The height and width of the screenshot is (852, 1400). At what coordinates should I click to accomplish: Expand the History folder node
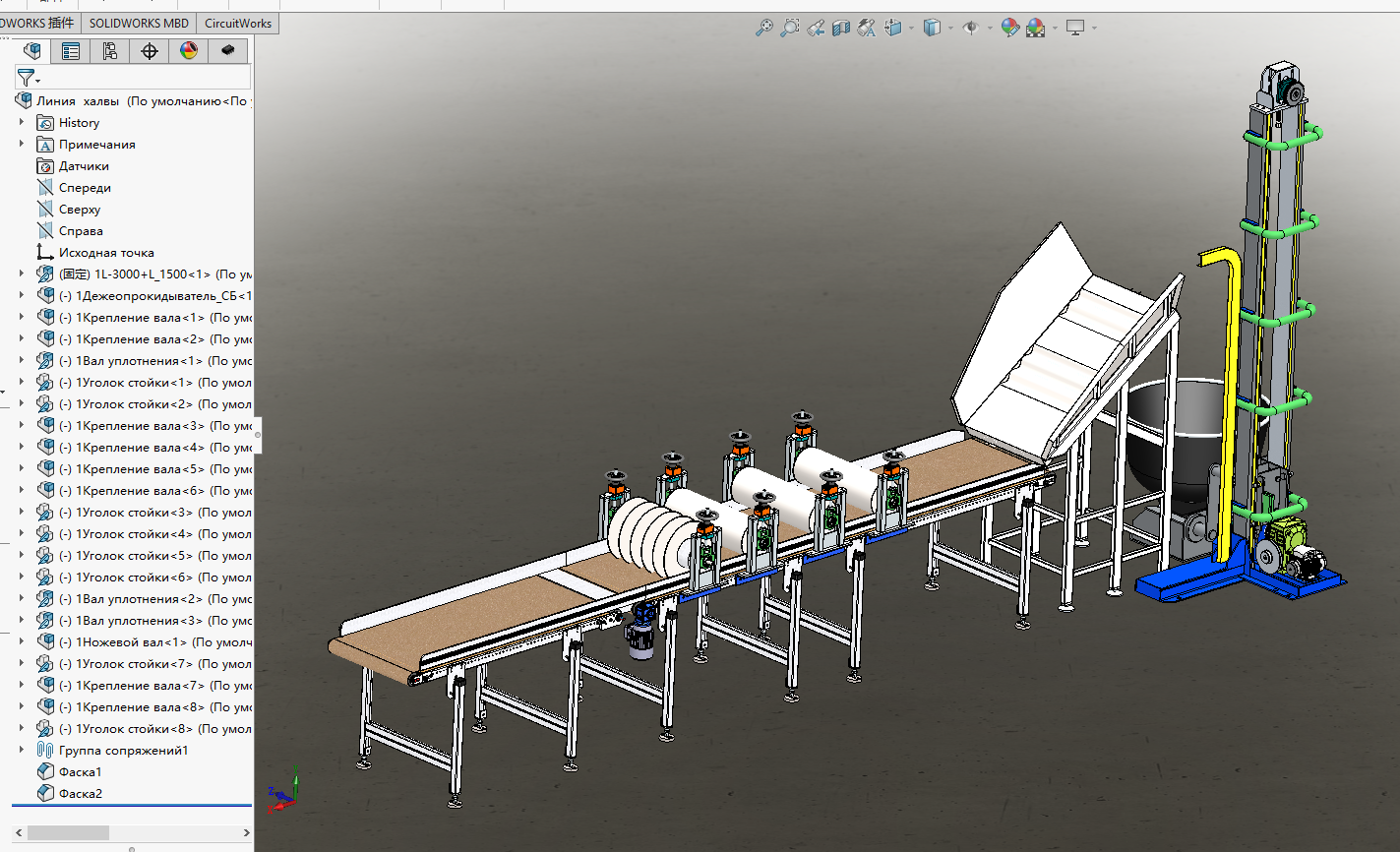pyautogui.click(x=22, y=122)
